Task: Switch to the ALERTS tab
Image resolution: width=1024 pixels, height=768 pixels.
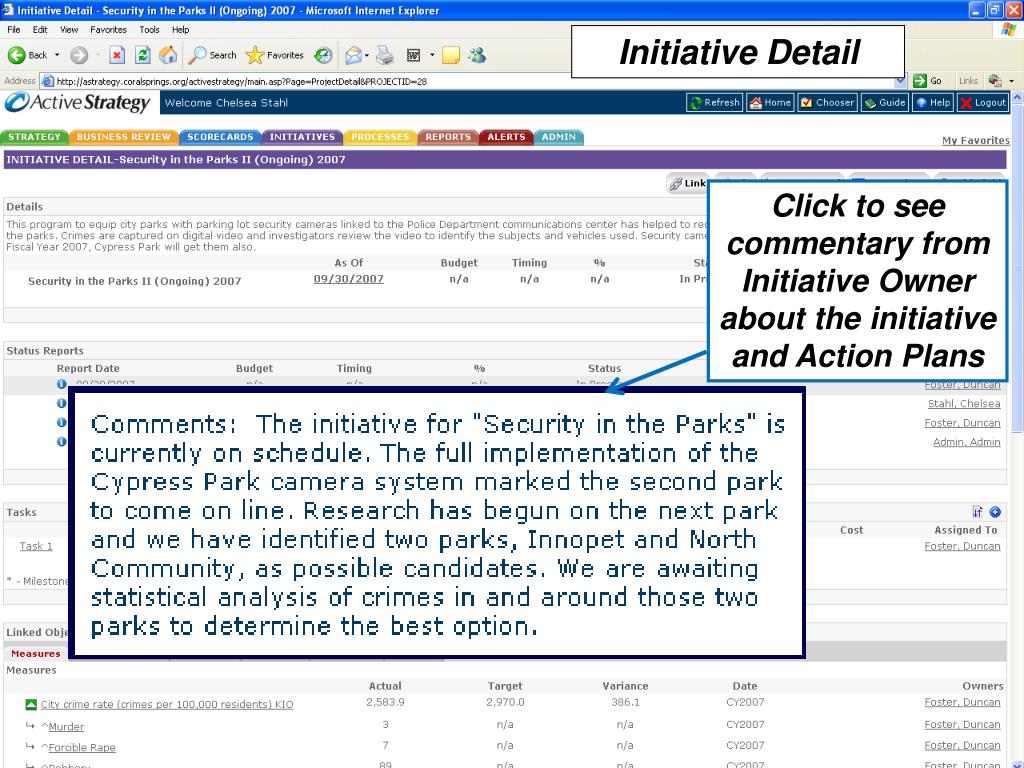Action: tap(506, 137)
